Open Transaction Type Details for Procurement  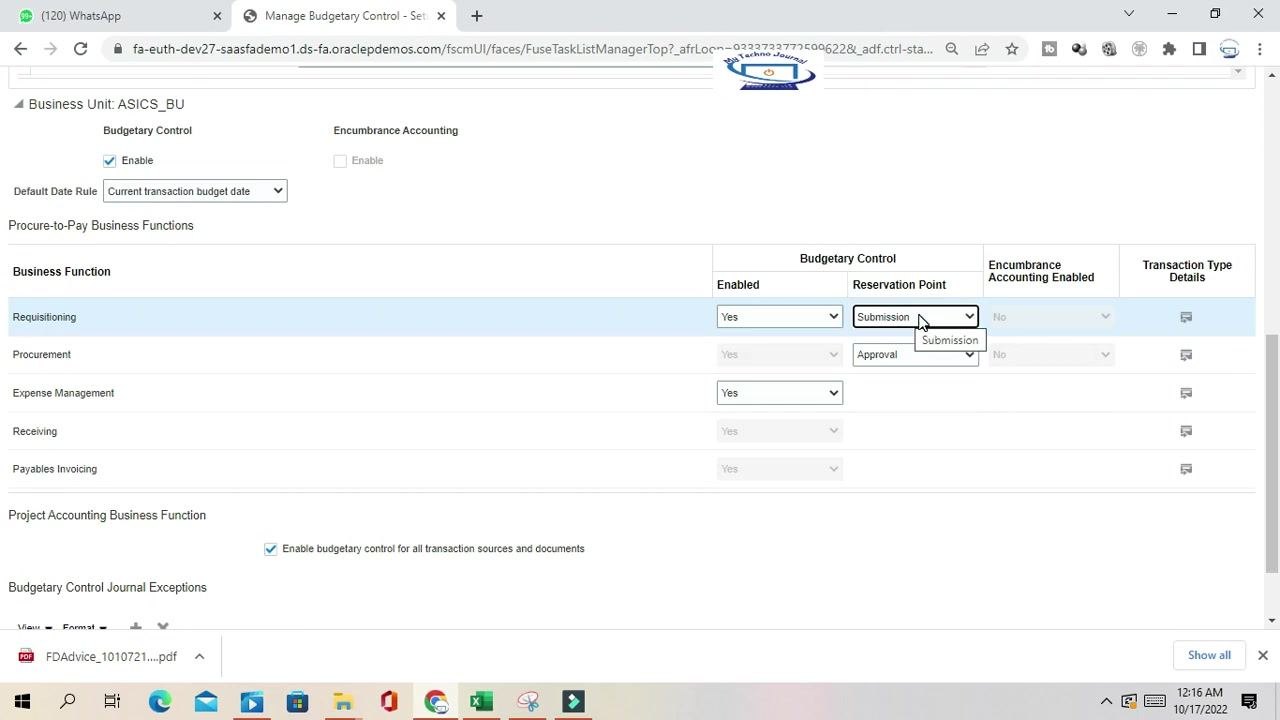click(1186, 355)
